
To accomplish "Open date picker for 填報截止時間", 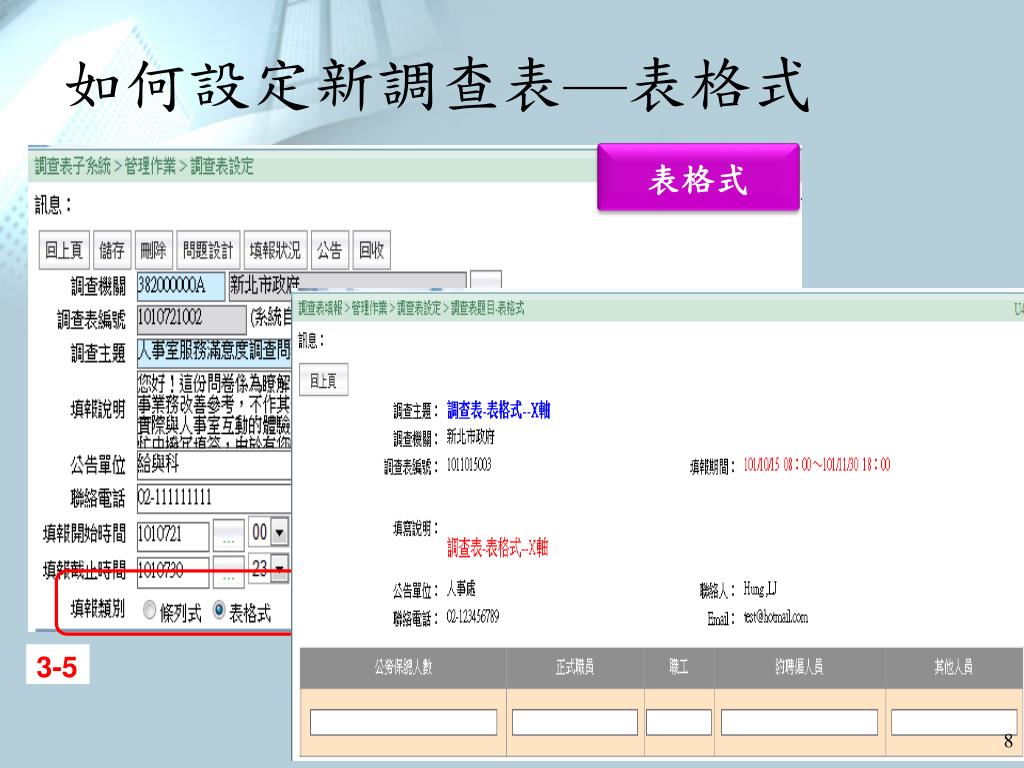I will [x=229, y=572].
